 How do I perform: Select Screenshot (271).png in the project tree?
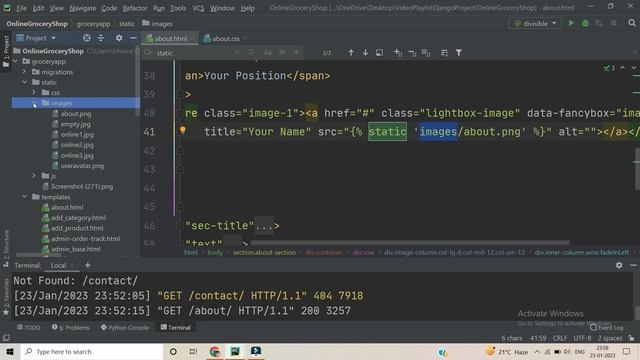[x=82, y=187]
